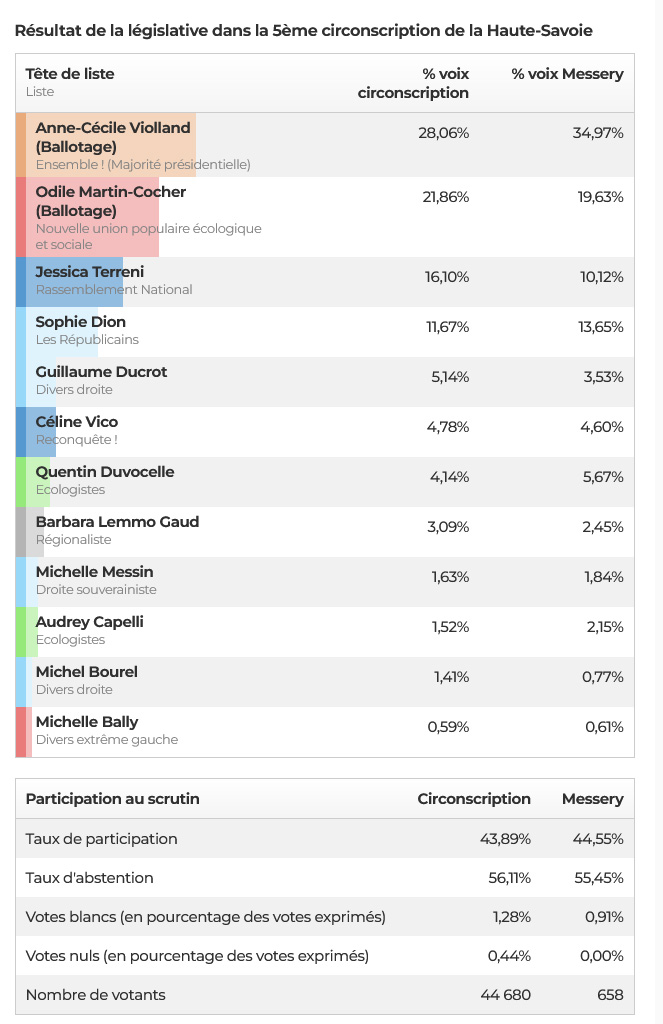Click Barbara Lemmo Gaud candidate name

(x=117, y=522)
